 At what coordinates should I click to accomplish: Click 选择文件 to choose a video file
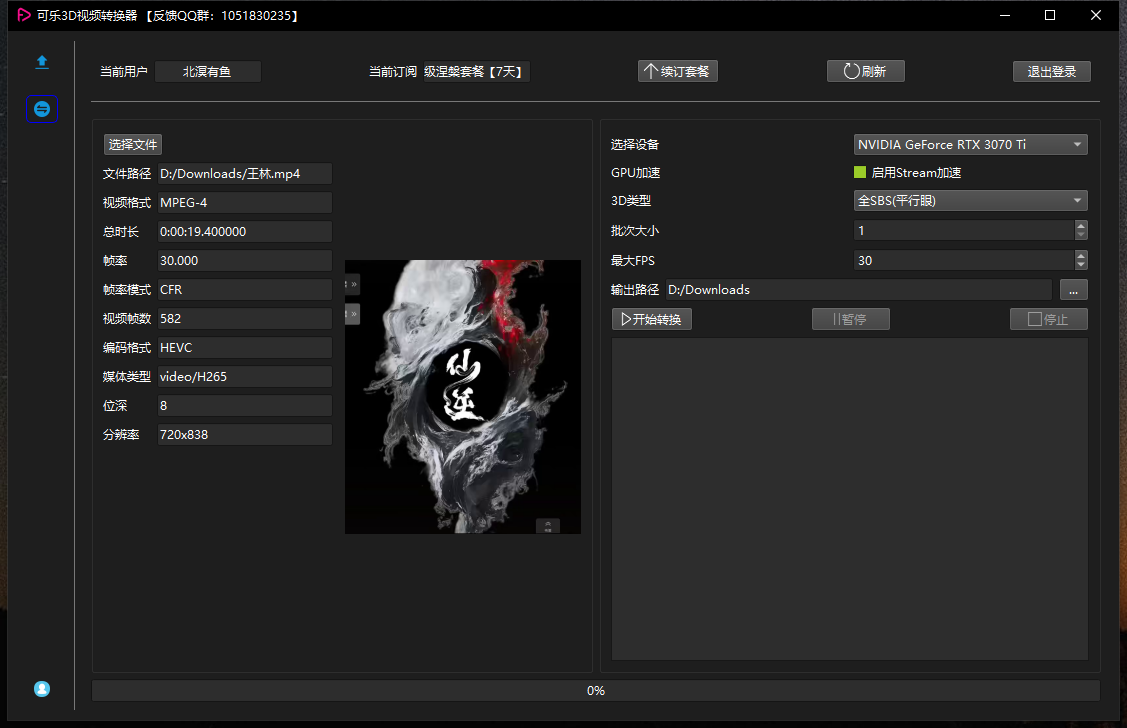[133, 144]
